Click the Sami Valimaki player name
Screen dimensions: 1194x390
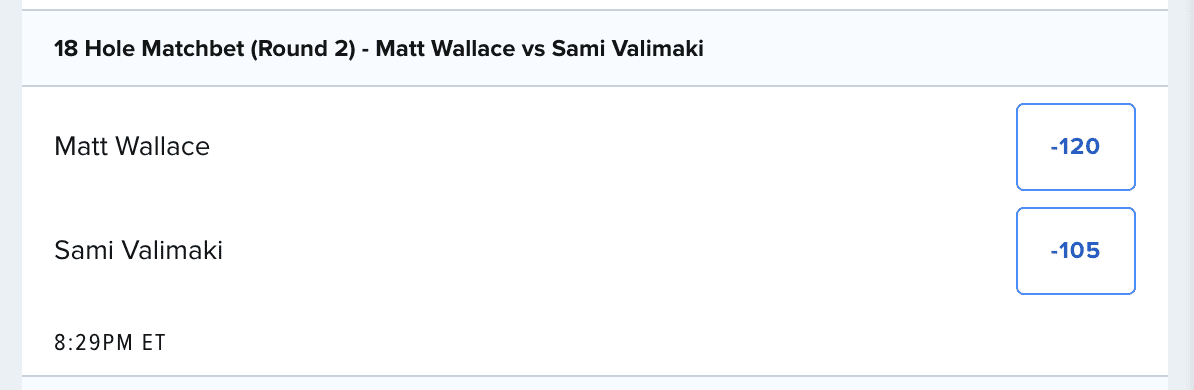point(139,250)
